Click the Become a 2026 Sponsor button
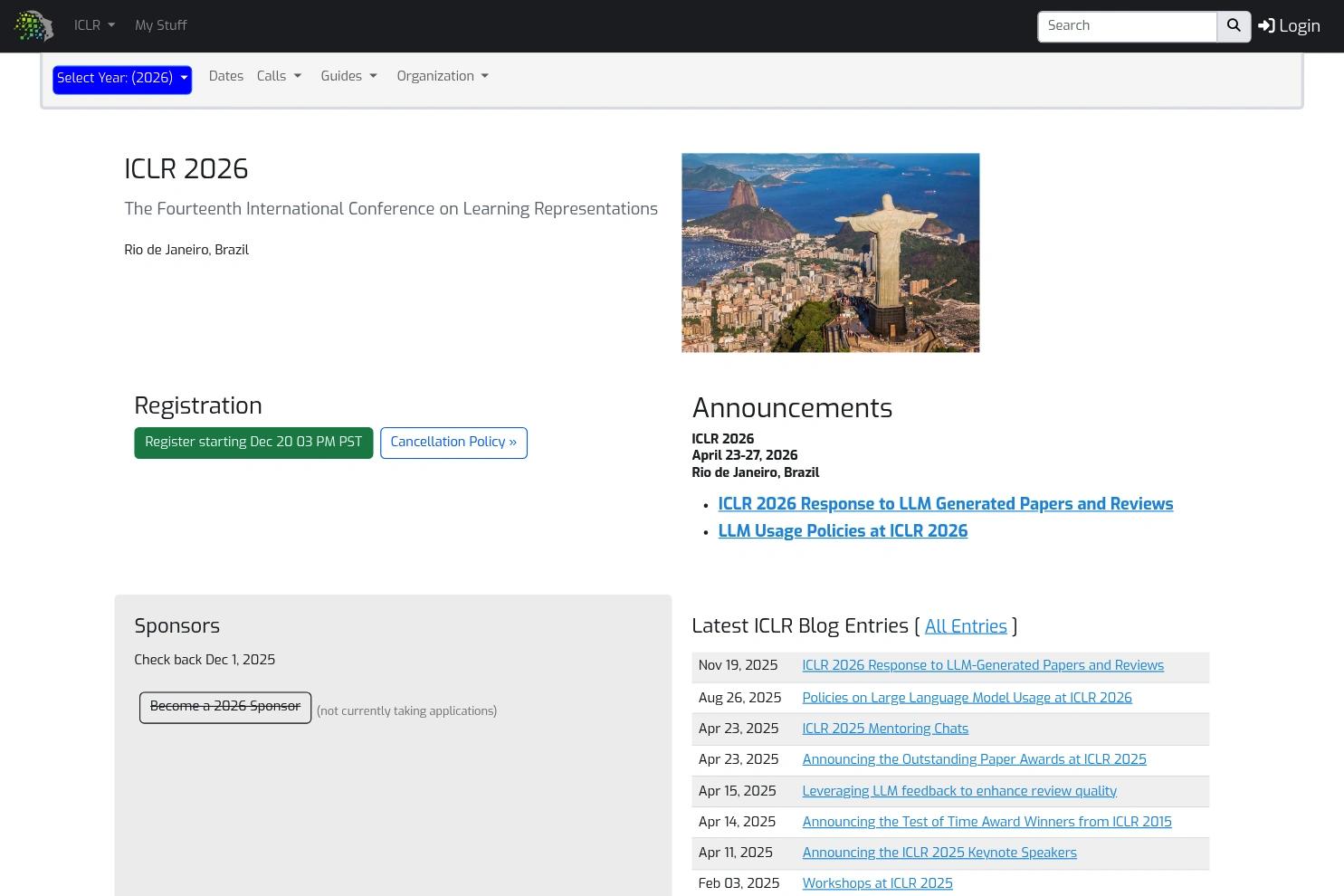This screenshot has height=896, width=1344. (225, 708)
